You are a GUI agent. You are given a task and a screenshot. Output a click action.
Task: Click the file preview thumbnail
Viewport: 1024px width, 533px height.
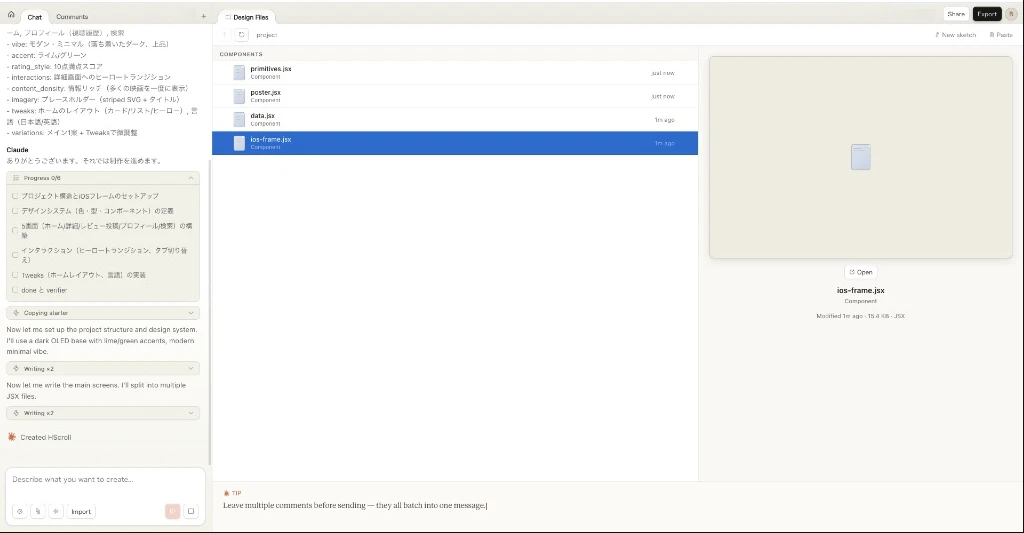tap(861, 157)
